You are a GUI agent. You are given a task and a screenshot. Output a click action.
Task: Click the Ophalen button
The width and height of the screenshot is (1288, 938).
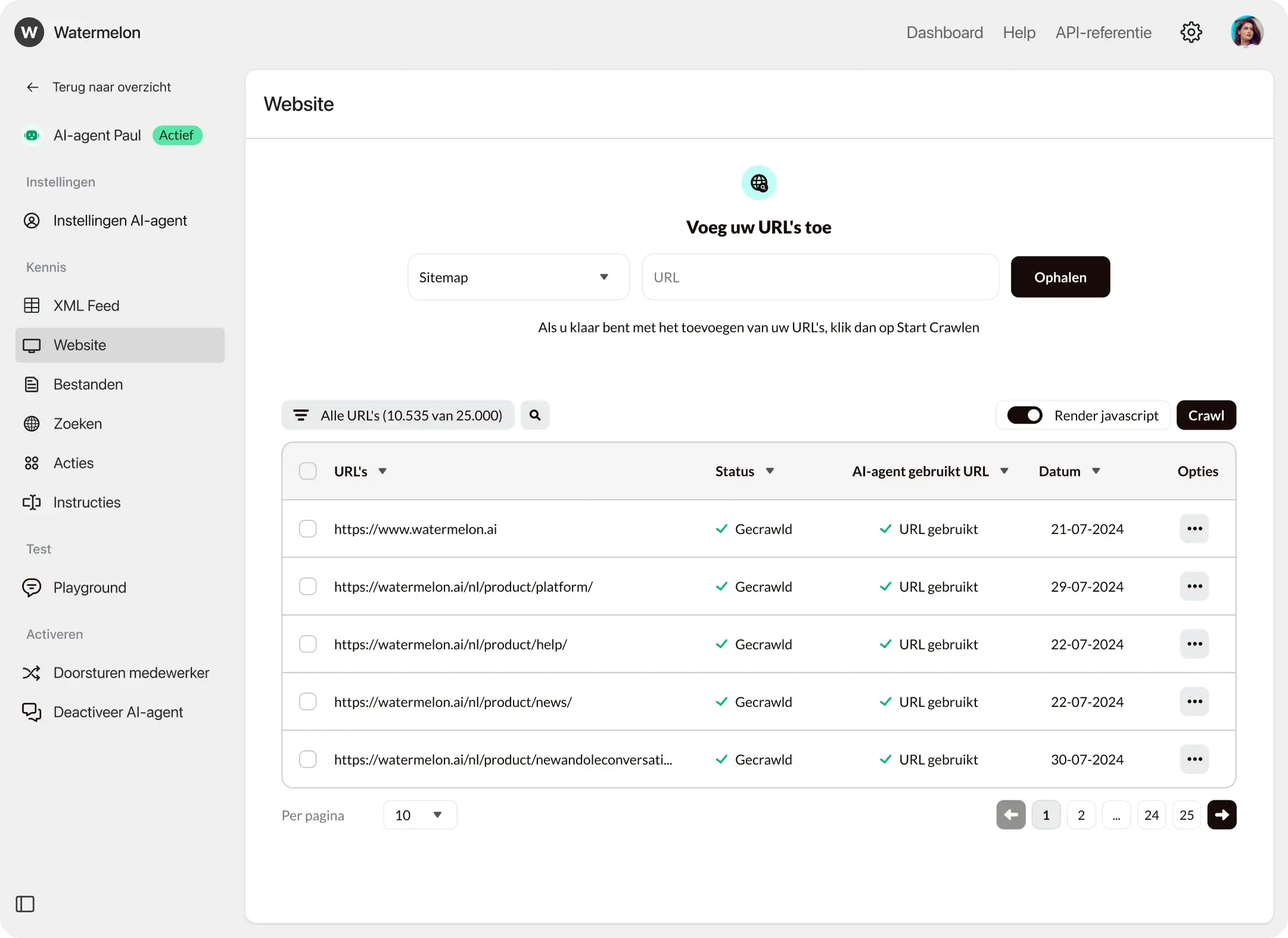click(1060, 277)
